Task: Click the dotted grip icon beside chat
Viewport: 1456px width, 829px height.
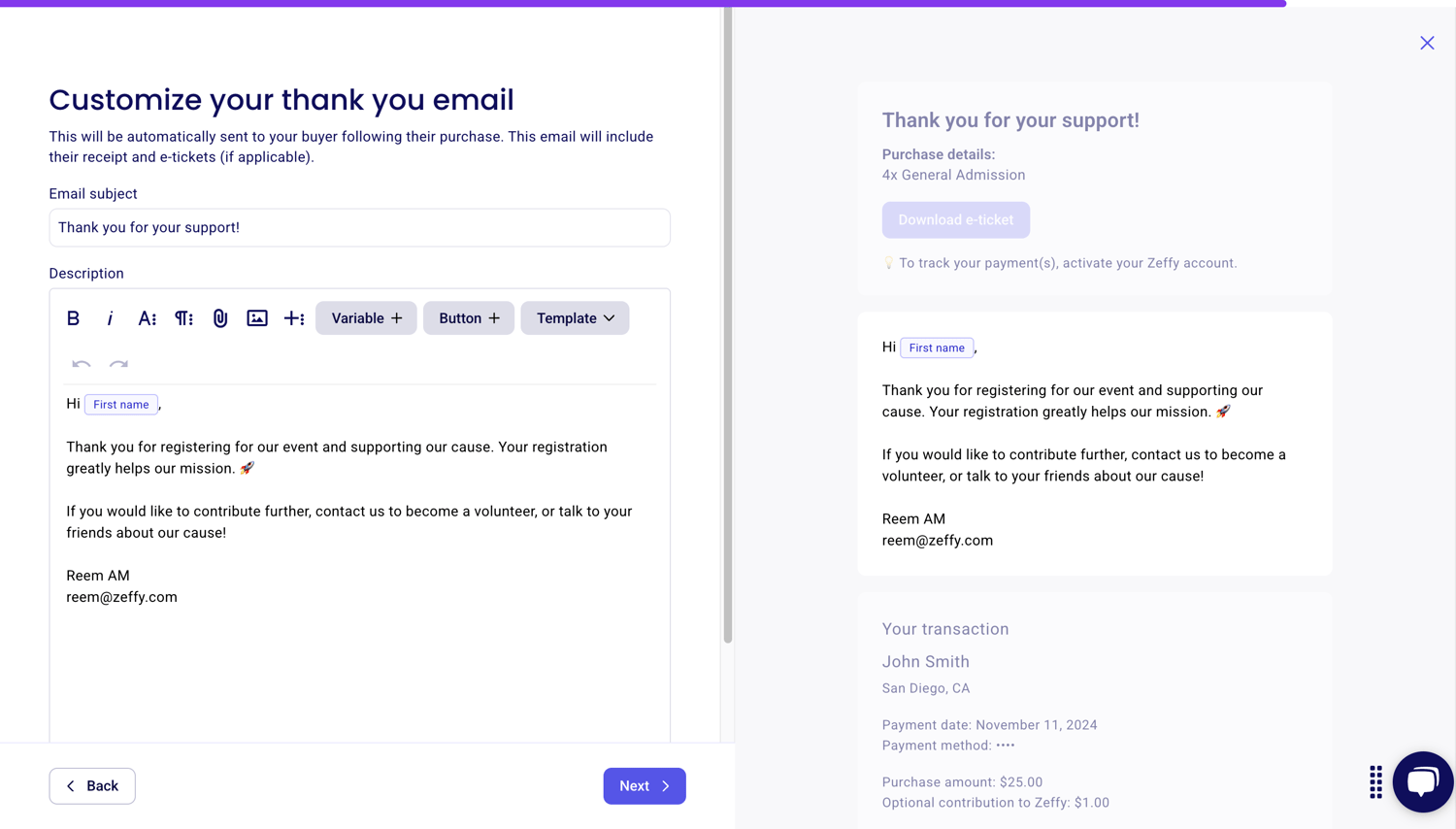Action: (1375, 781)
